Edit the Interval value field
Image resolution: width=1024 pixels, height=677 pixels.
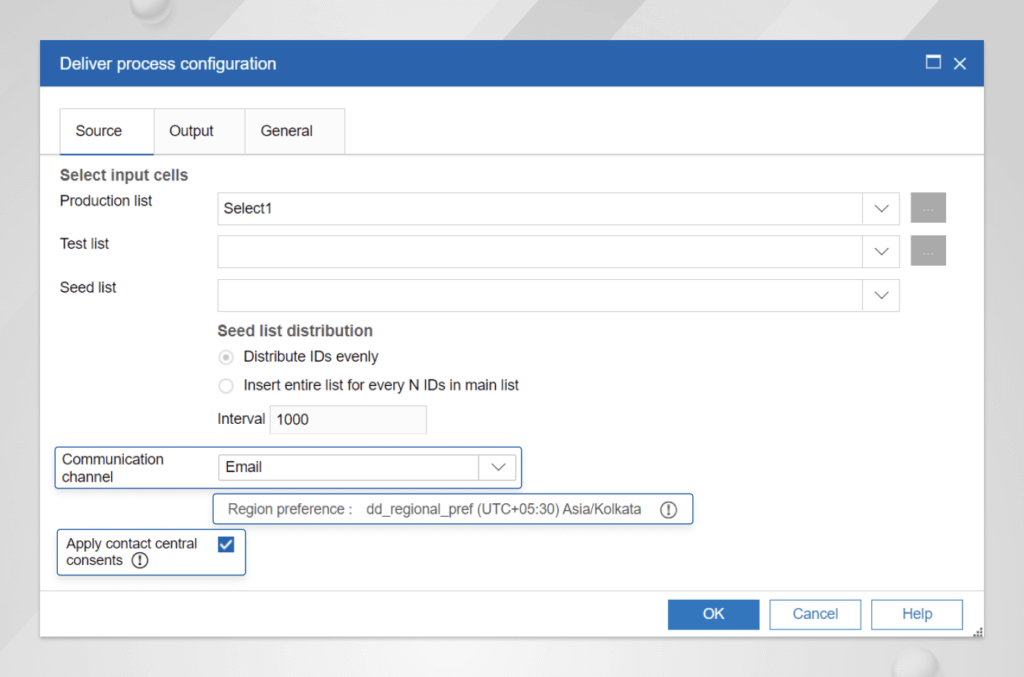pos(347,419)
